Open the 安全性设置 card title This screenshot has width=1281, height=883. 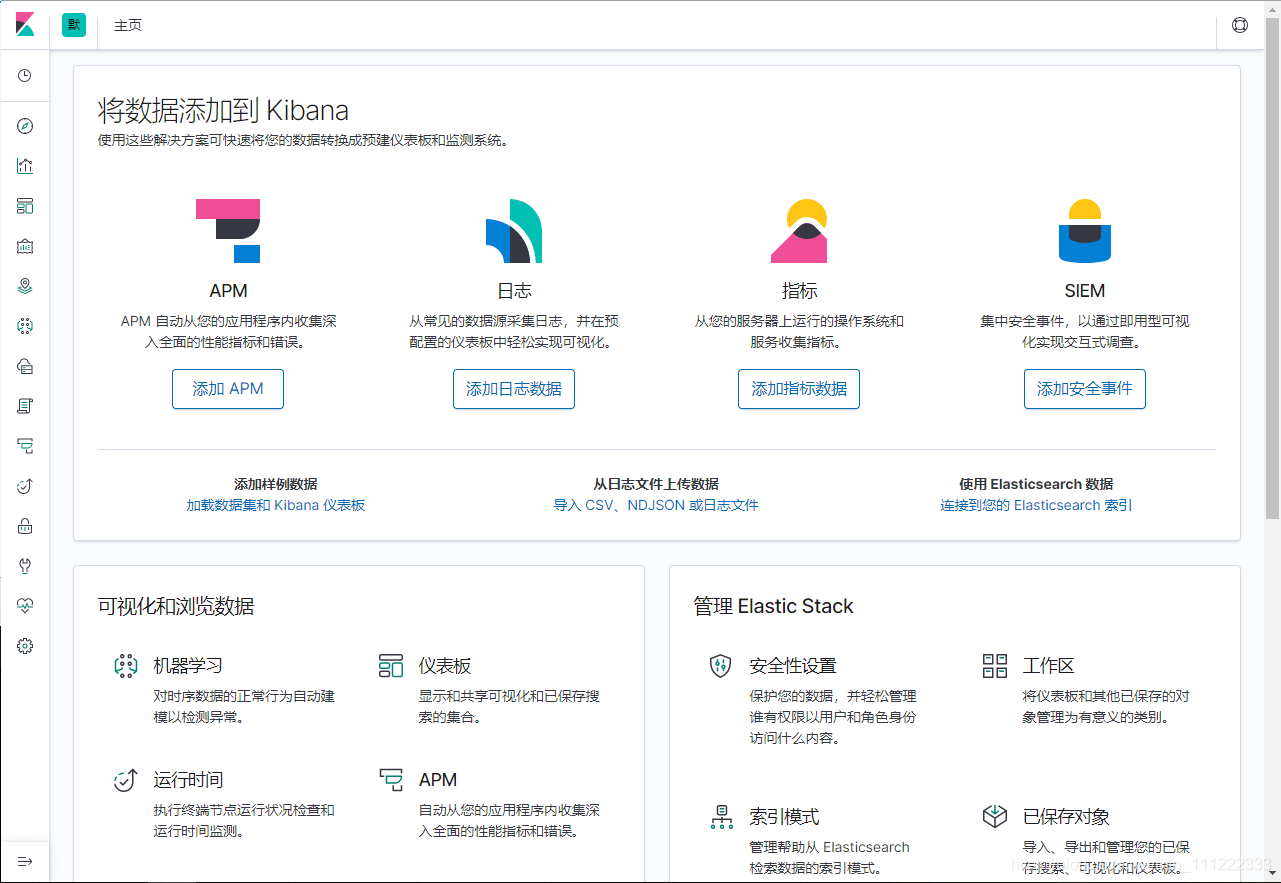793,666
